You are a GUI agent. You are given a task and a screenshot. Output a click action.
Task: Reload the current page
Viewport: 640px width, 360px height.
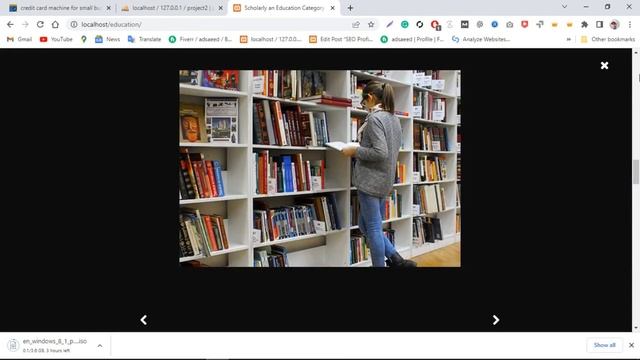coord(40,24)
